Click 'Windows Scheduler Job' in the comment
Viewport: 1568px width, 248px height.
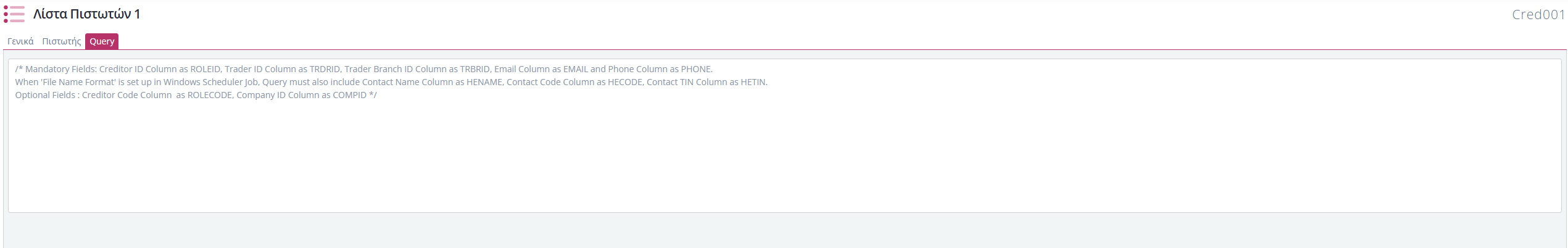click(x=211, y=82)
